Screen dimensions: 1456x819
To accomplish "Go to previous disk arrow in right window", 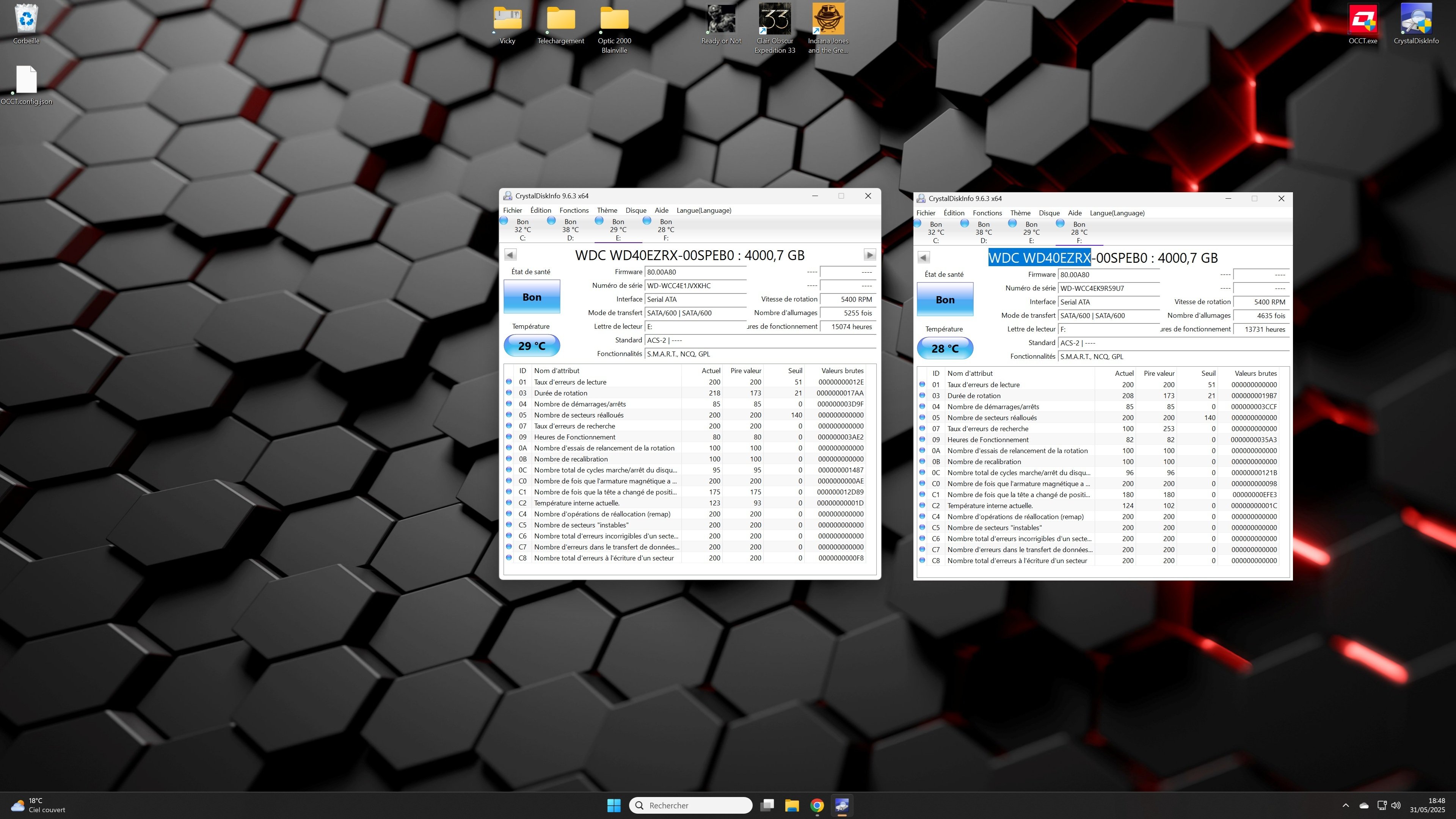I will click(924, 258).
